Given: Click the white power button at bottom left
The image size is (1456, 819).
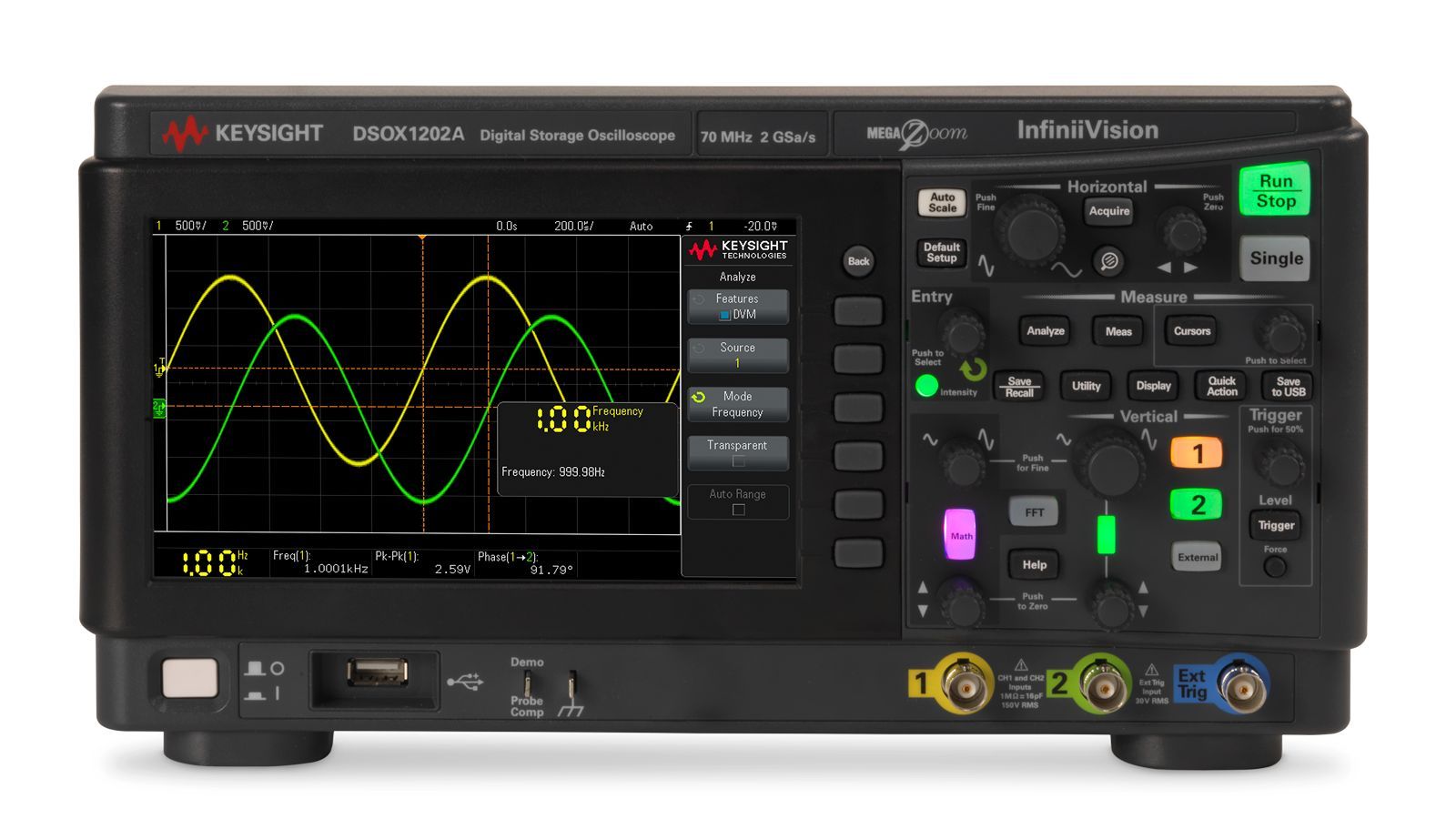Looking at the screenshot, I should pos(190,679).
